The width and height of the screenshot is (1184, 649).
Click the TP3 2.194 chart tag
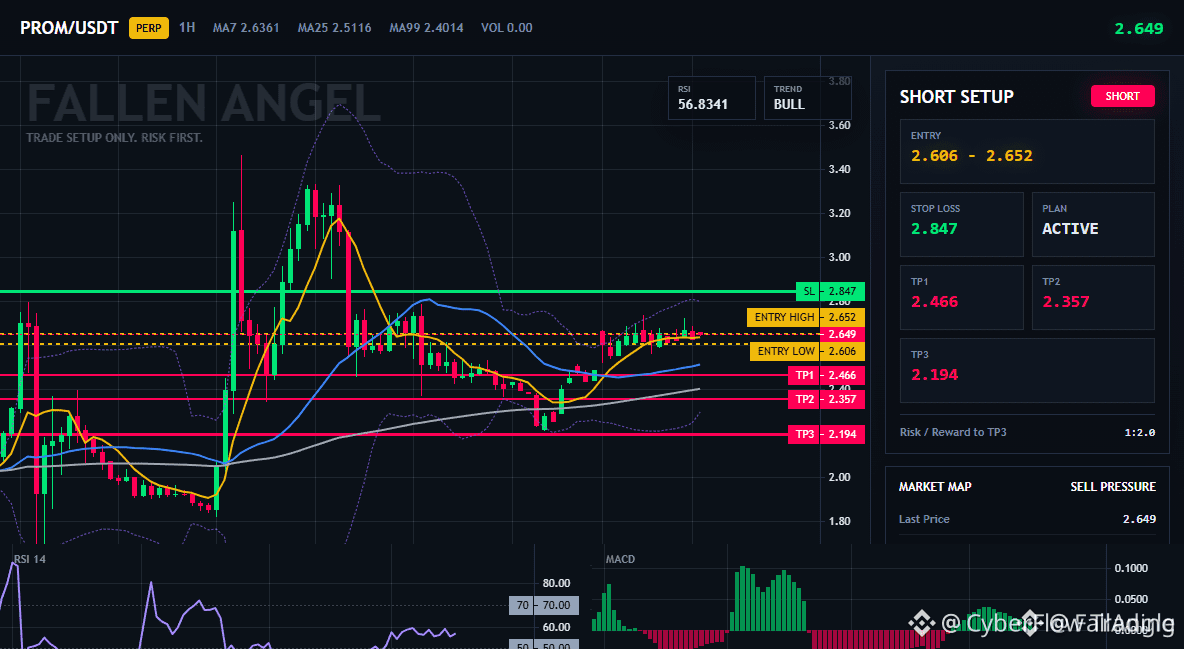coord(826,434)
